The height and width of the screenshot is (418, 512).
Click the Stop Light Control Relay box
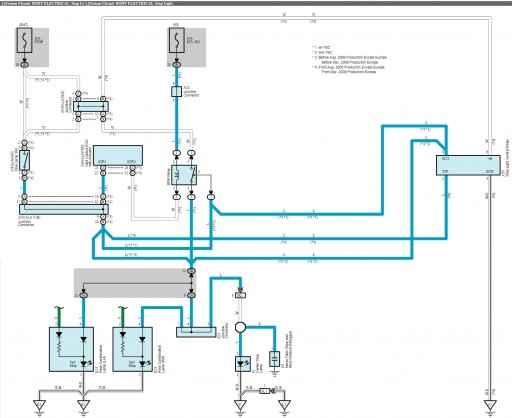[x=468, y=165]
